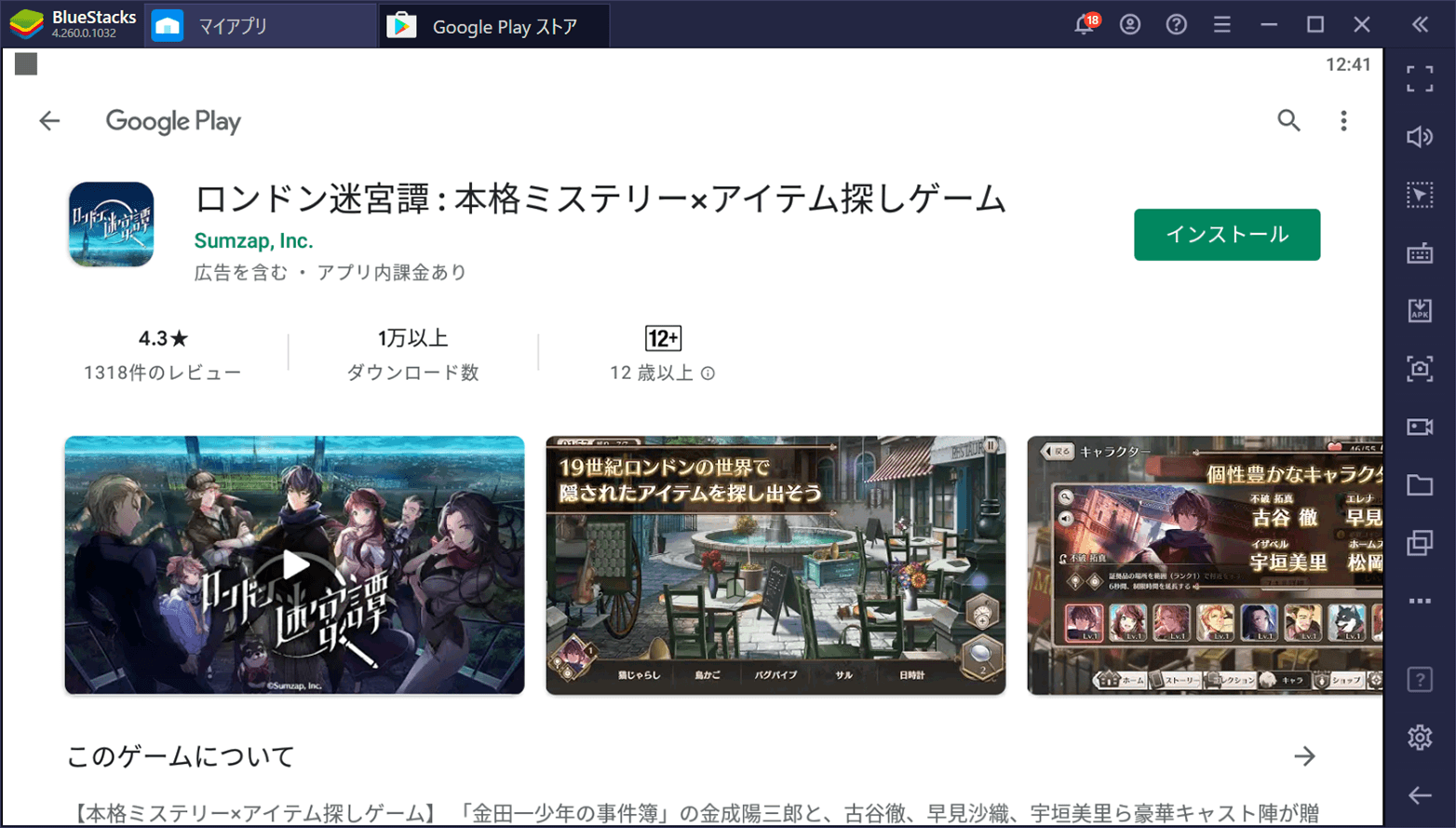The width and height of the screenshot is (1456, 828).
Task: Click the game description paragraph
Action: coord(696,814)
